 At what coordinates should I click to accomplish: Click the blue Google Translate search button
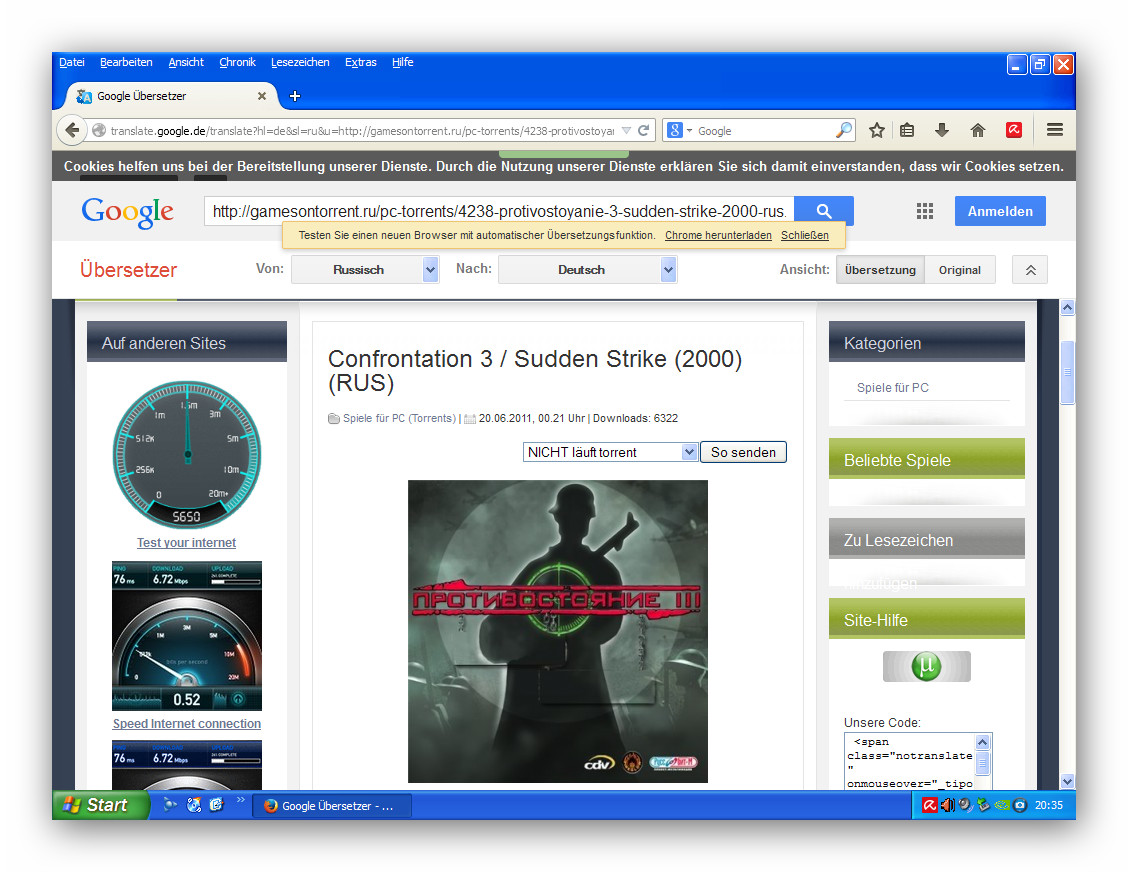pyautogui.click(x=824, y=211)
